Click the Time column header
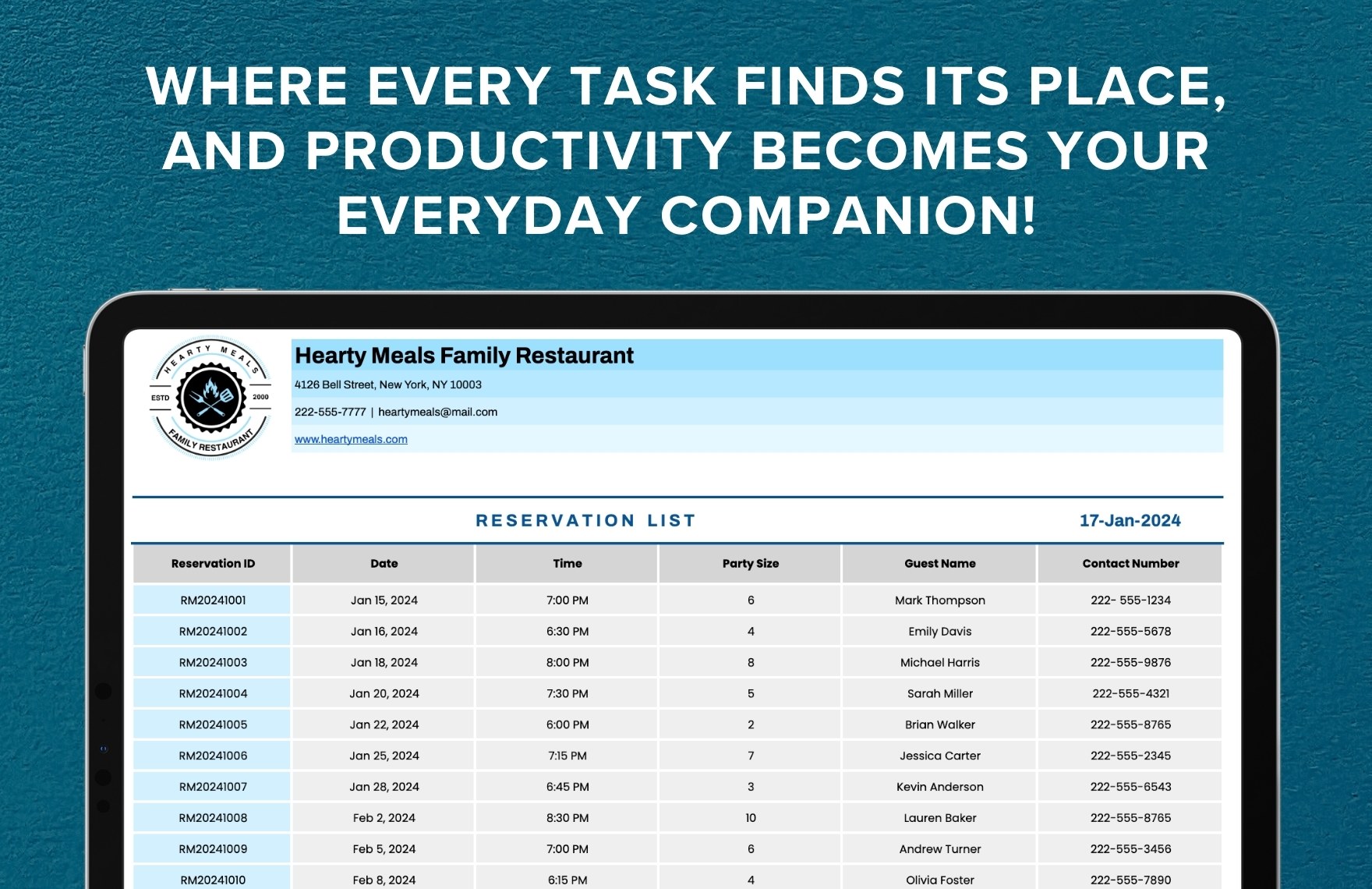This screenshot has height=889, width=1372. pos(567,563)
